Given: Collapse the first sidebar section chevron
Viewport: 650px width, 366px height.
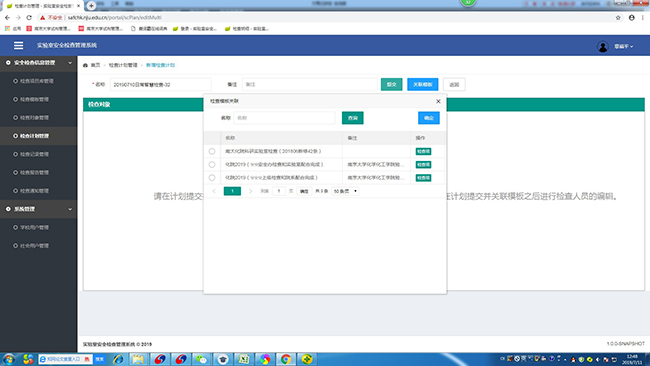Looking at the screenshot, I should tap(70, 63).
